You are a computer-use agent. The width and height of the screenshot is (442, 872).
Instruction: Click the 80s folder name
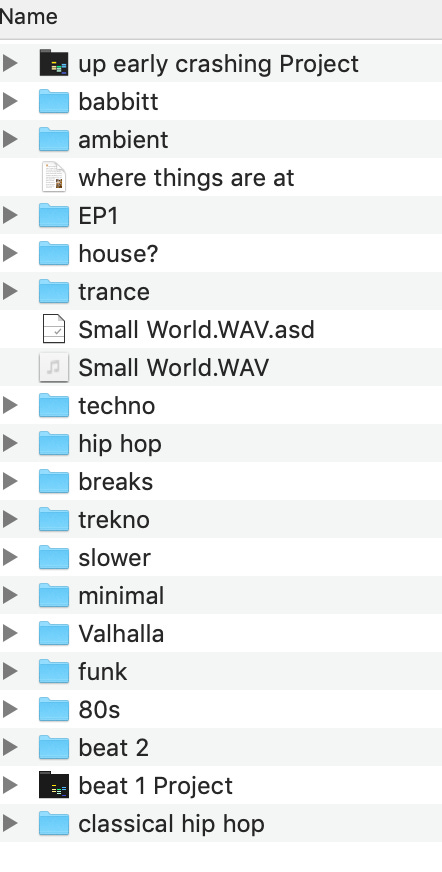[x=99, y=710]
